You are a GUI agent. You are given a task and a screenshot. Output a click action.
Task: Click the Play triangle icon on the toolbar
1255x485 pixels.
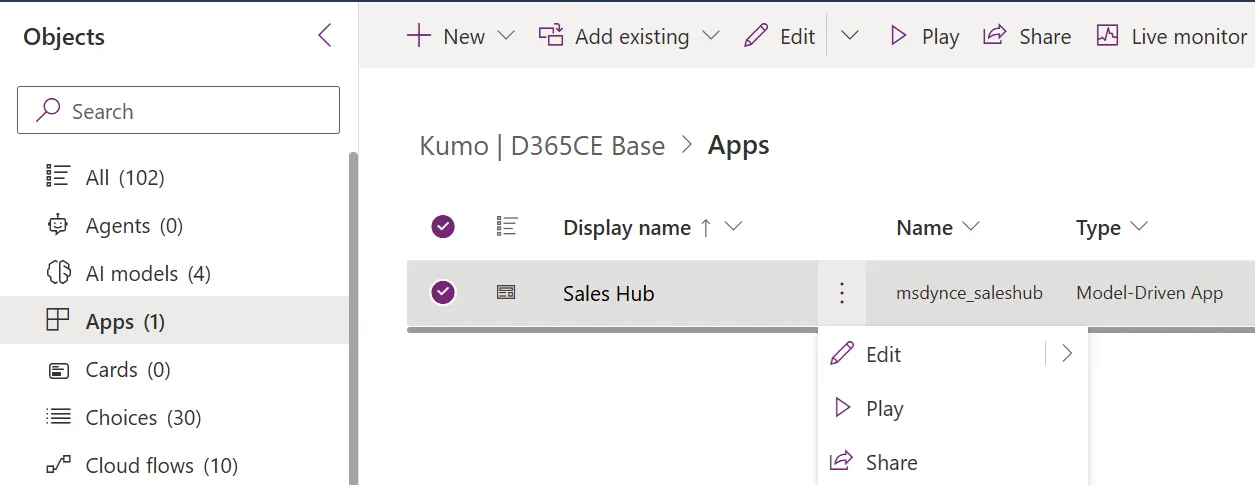[898, 36]
